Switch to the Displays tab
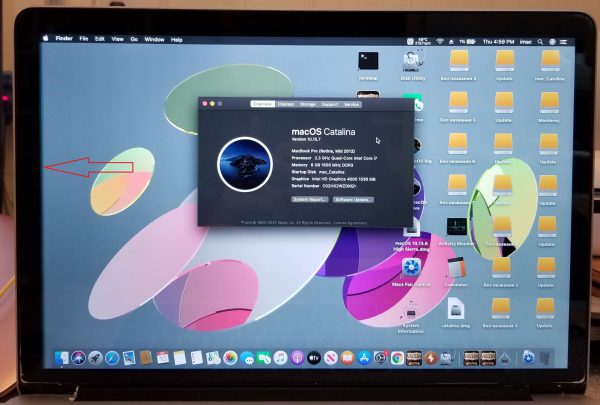Image resolution: width=600 pixels, height=405 pixels. (287, 104)
